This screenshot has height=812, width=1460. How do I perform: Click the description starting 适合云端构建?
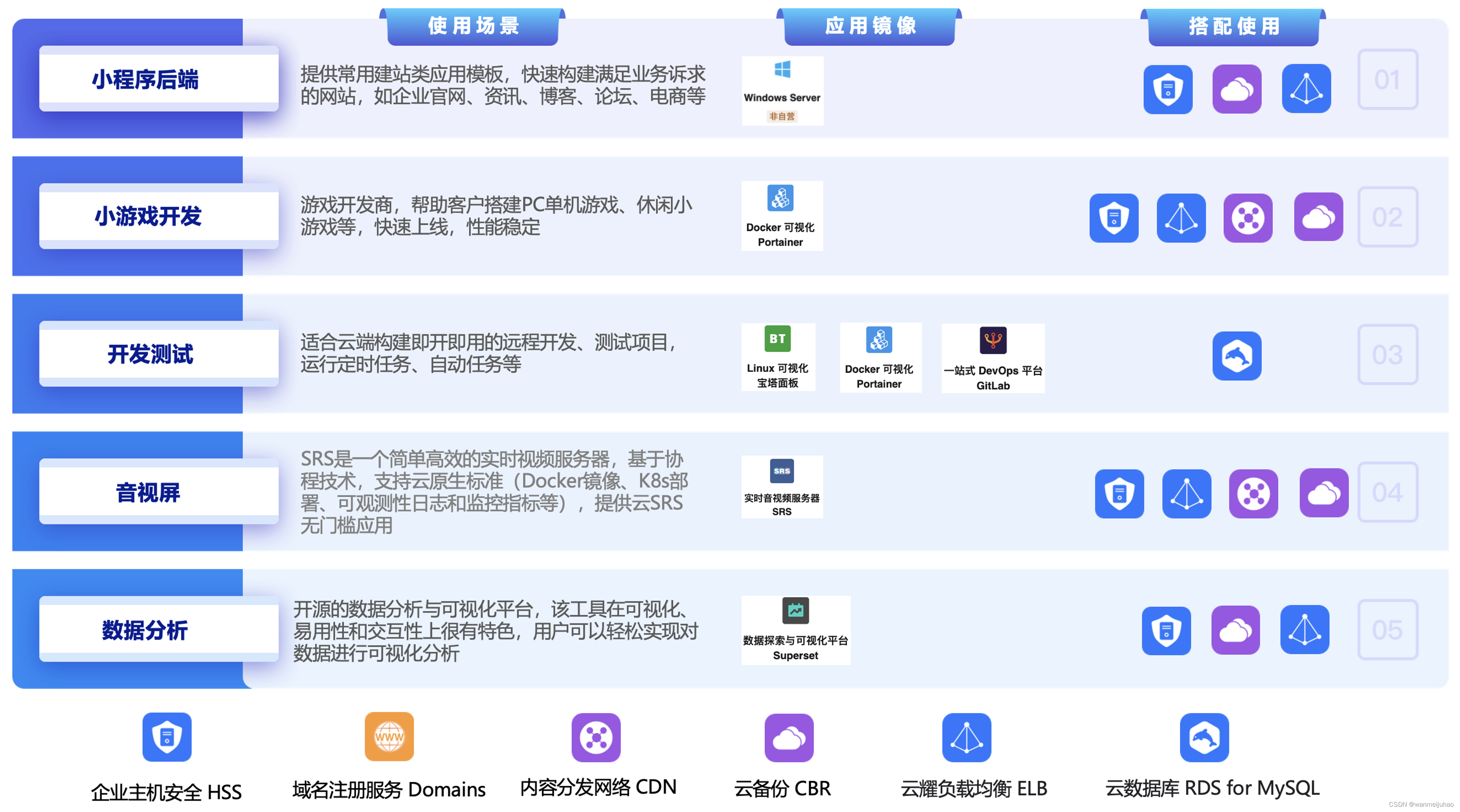pyautogui.click(x=489, y=353)
